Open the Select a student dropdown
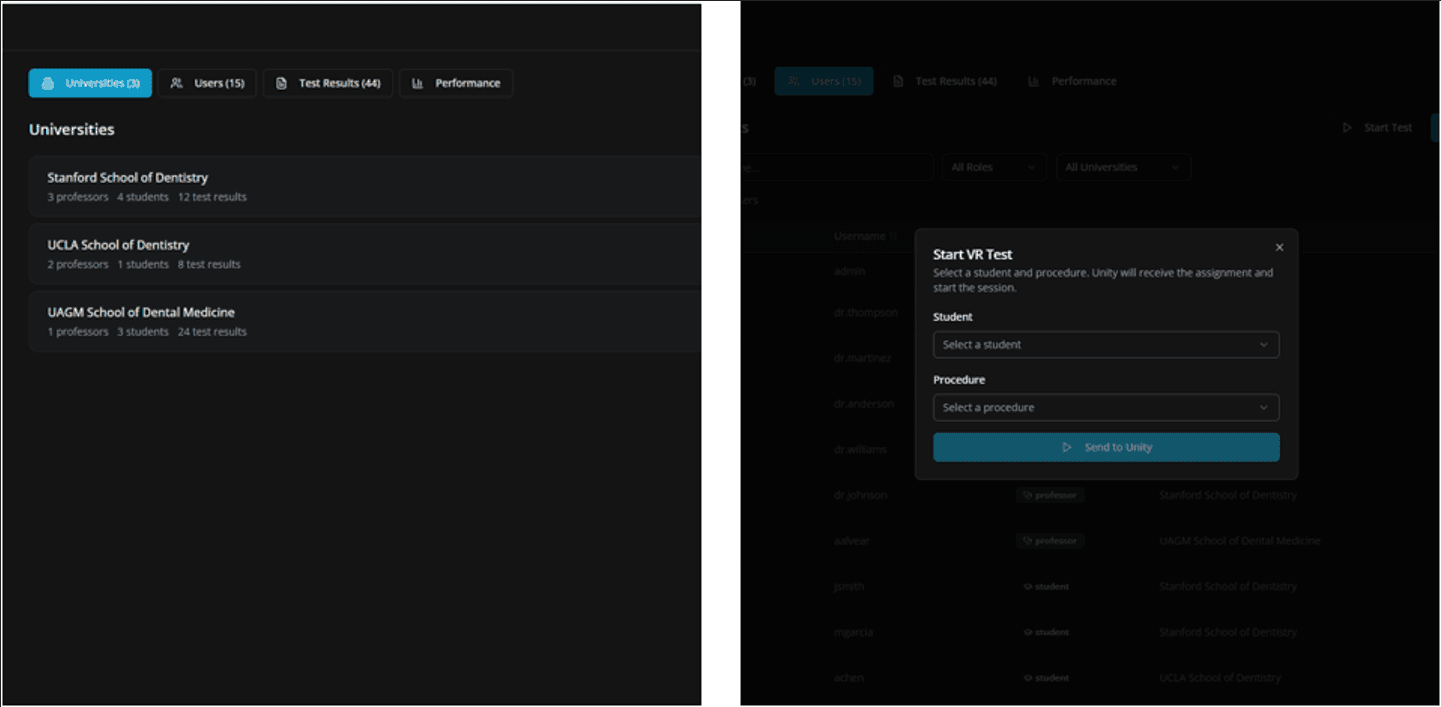The width and height of the screenshot is (1441, 707). click(x=1106, y=345)
